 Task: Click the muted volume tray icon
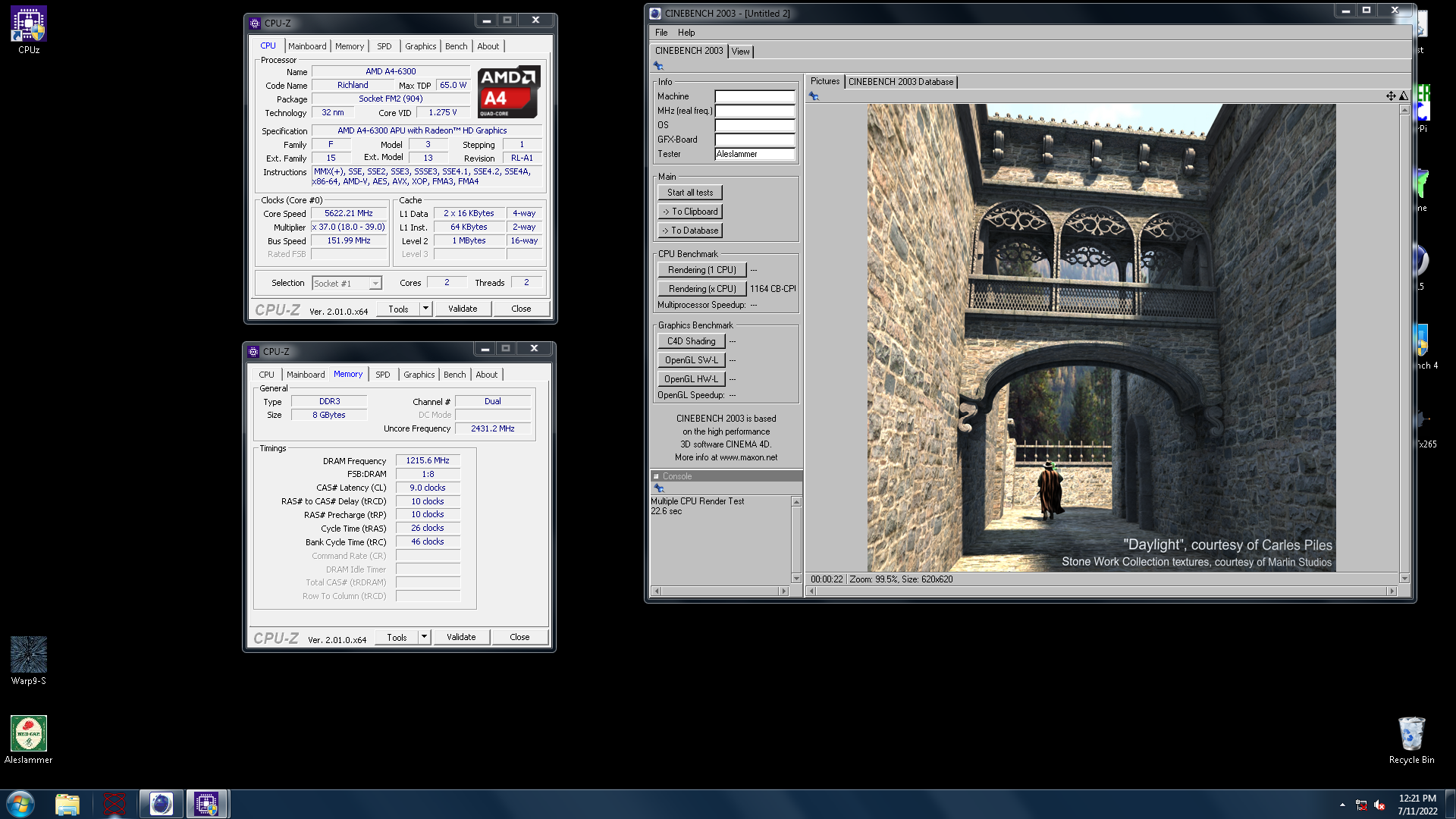(1379, 805)
